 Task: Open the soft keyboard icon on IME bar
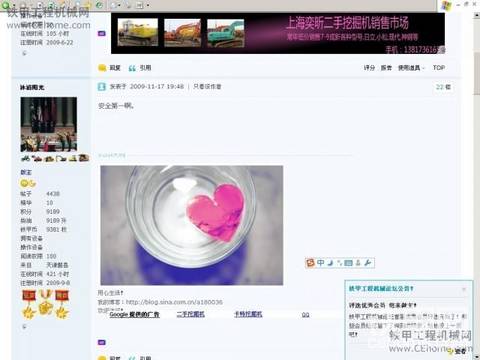point(348,263)
